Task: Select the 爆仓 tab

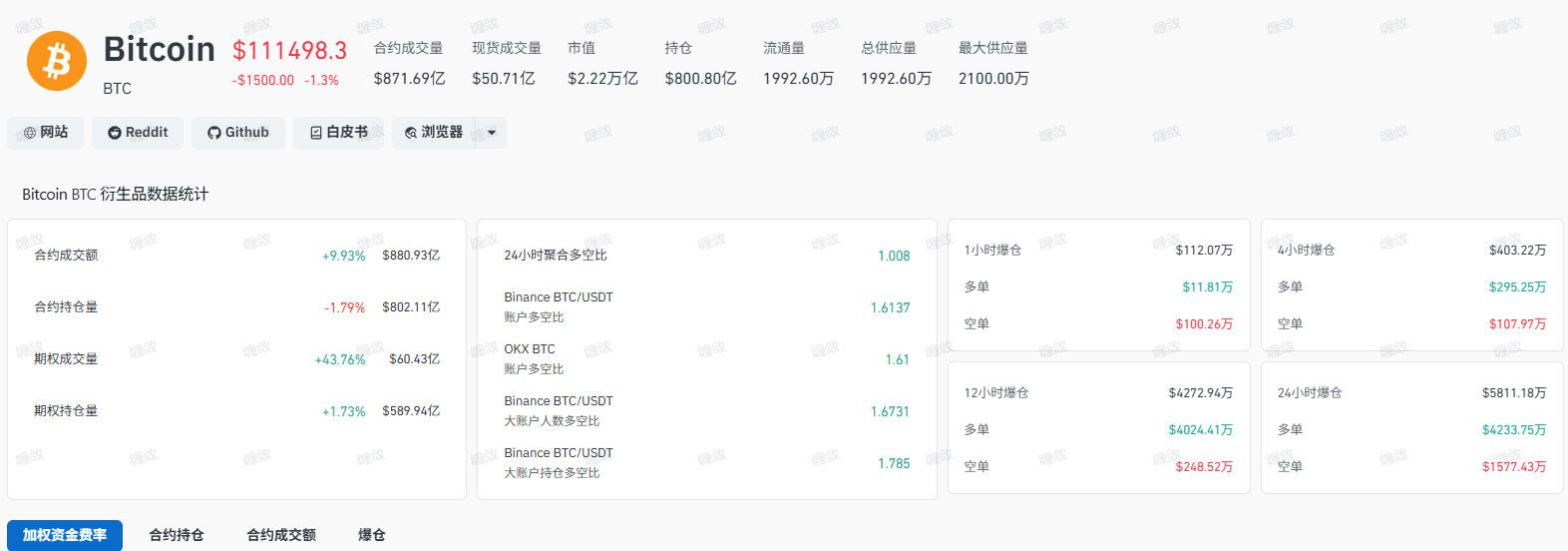Action: tap(372, 535)
